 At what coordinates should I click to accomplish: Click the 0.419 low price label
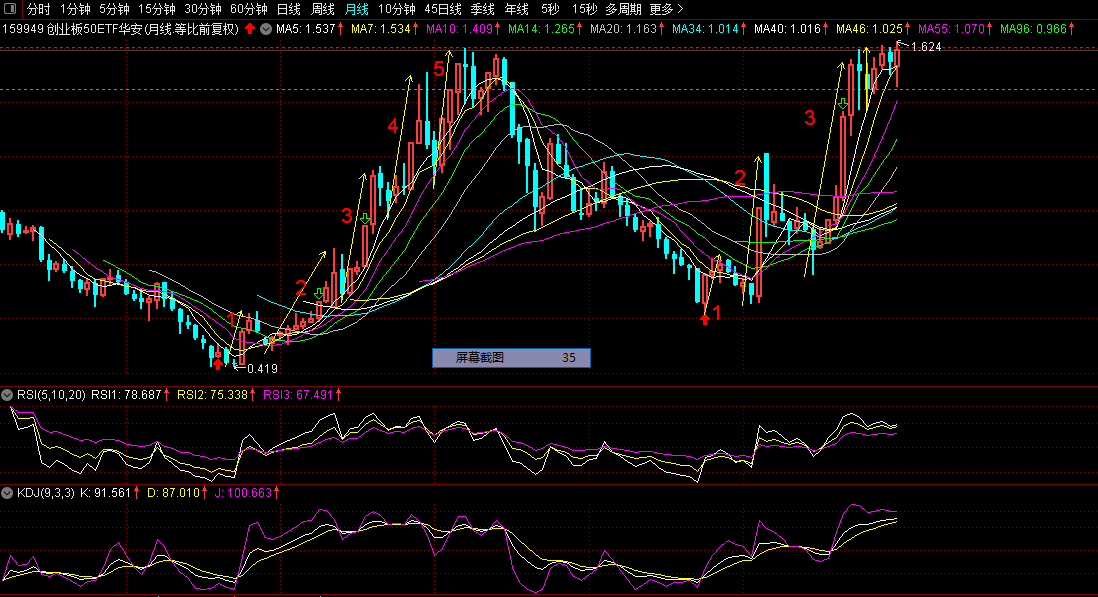(262, 369)
